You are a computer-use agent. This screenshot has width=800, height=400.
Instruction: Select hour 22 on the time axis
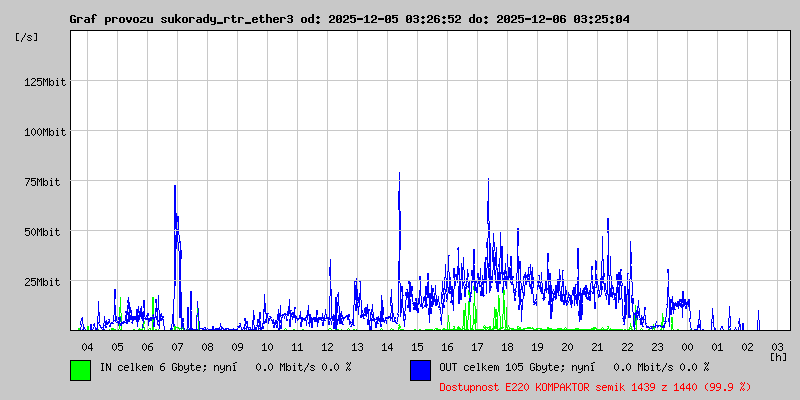(x=627, y=346)
